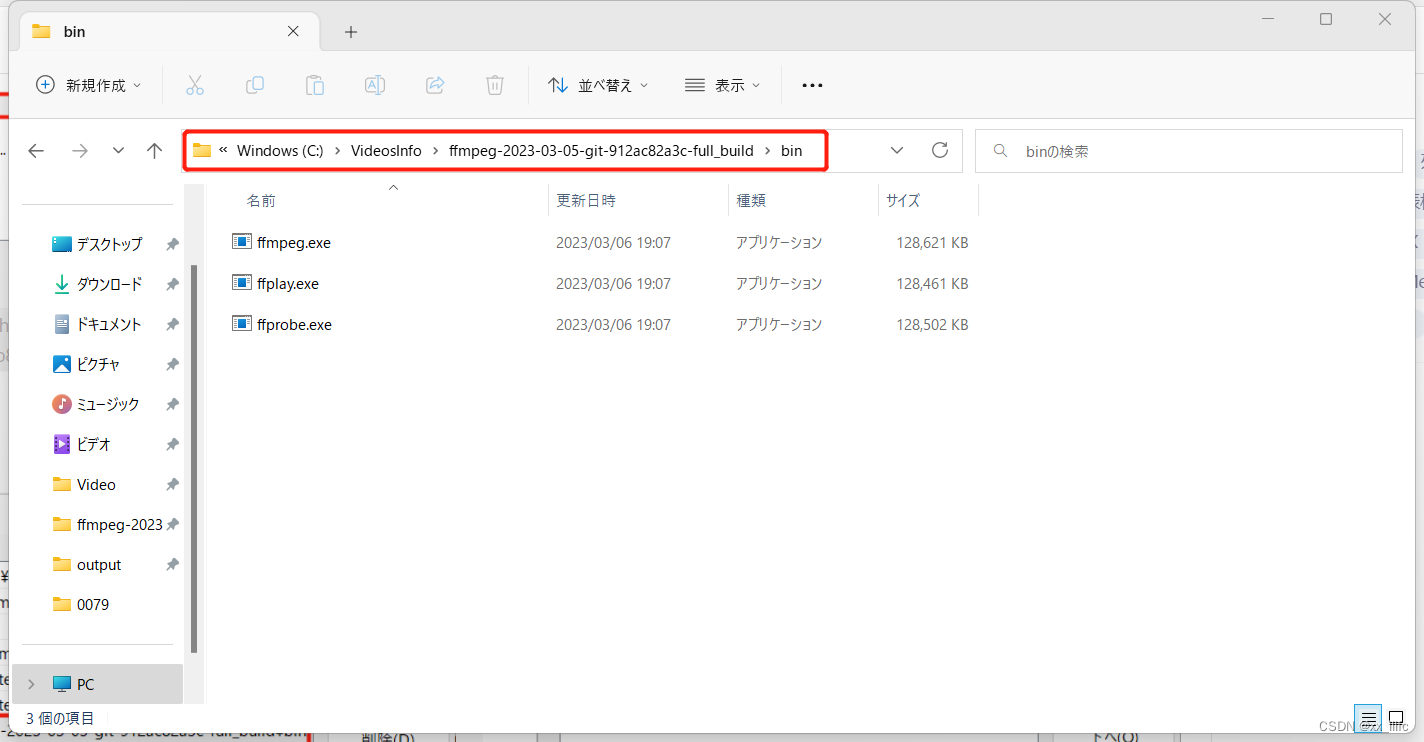The image size is (1424, 742).
Task: Click ffplay.exe application icon
Action: click(x=242, y=282)
